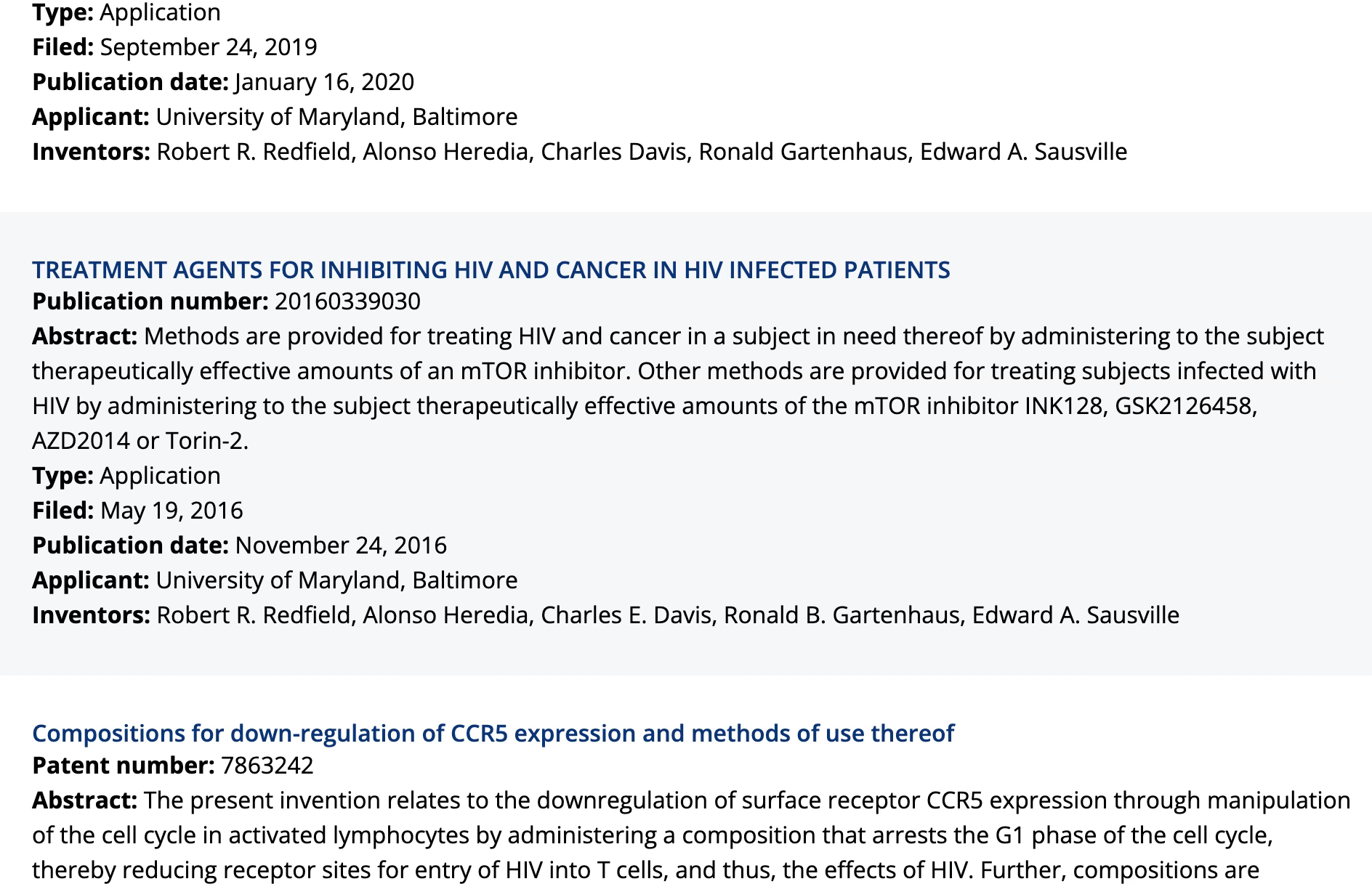
Task: Click the Type Application line above Filed May 19
Action: point(126,475)
